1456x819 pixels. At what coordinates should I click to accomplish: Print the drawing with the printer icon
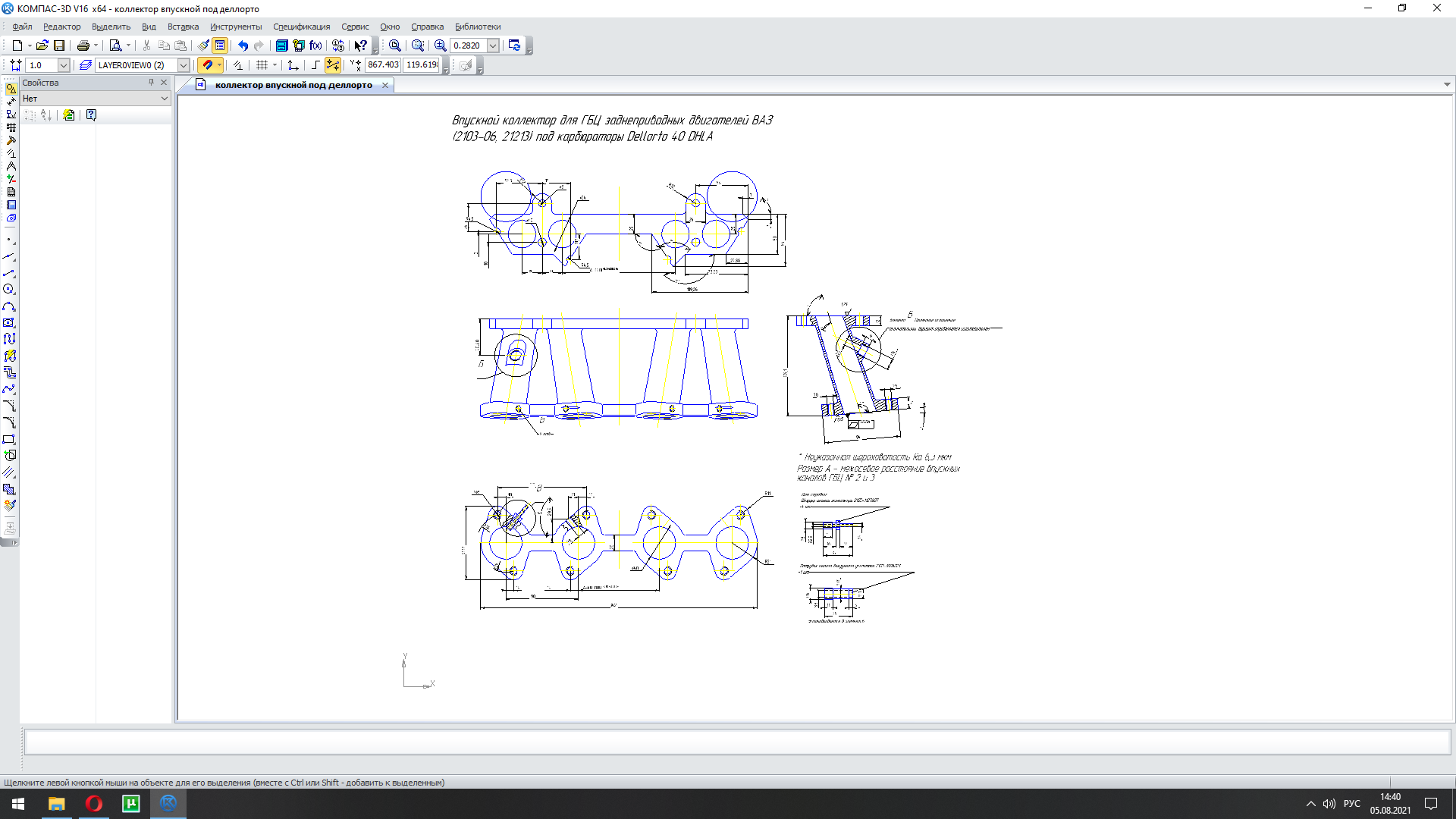click(x=83, y=45)
